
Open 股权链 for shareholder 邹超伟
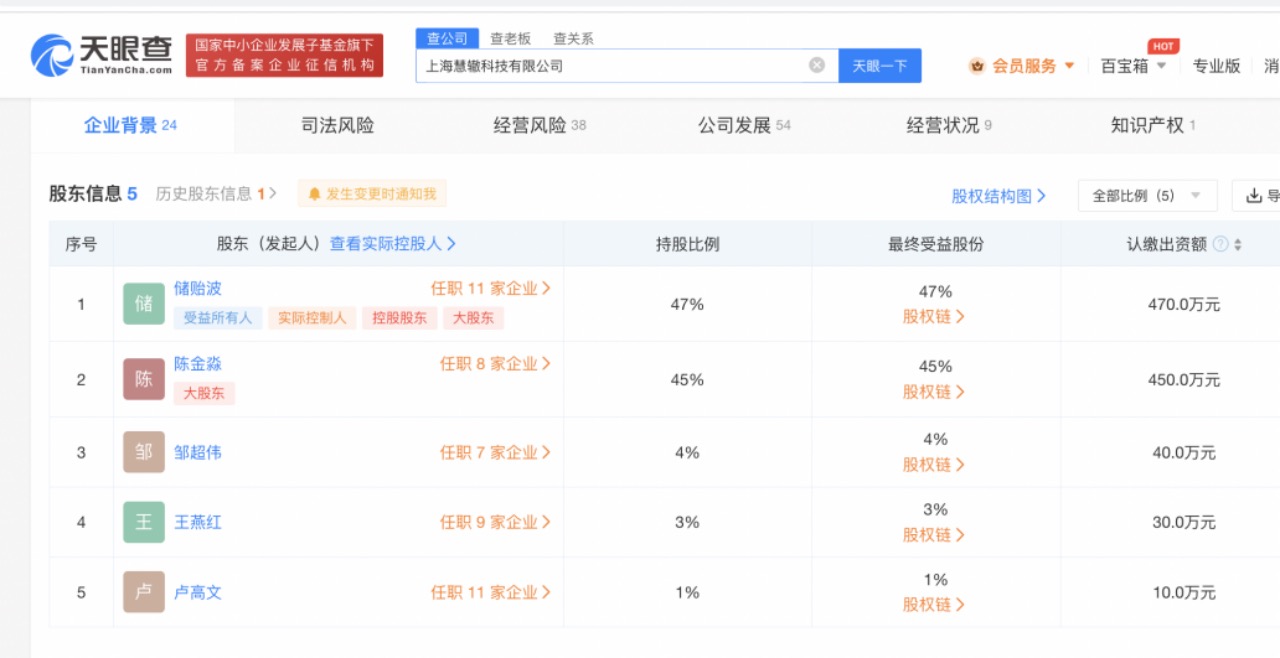pos(934,465)
